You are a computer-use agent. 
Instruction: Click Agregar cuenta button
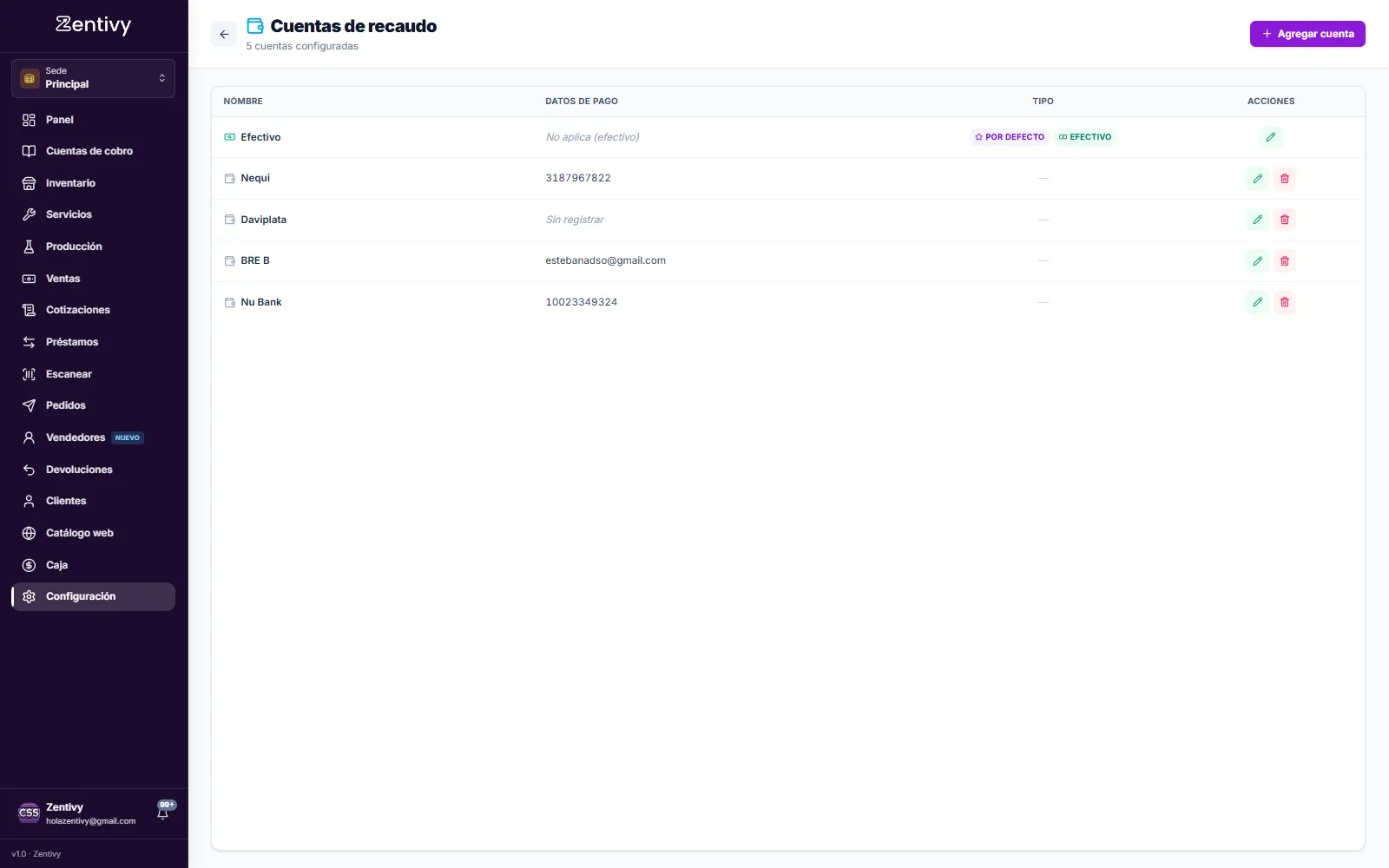pyautogui.click(x=1307, y=34)
